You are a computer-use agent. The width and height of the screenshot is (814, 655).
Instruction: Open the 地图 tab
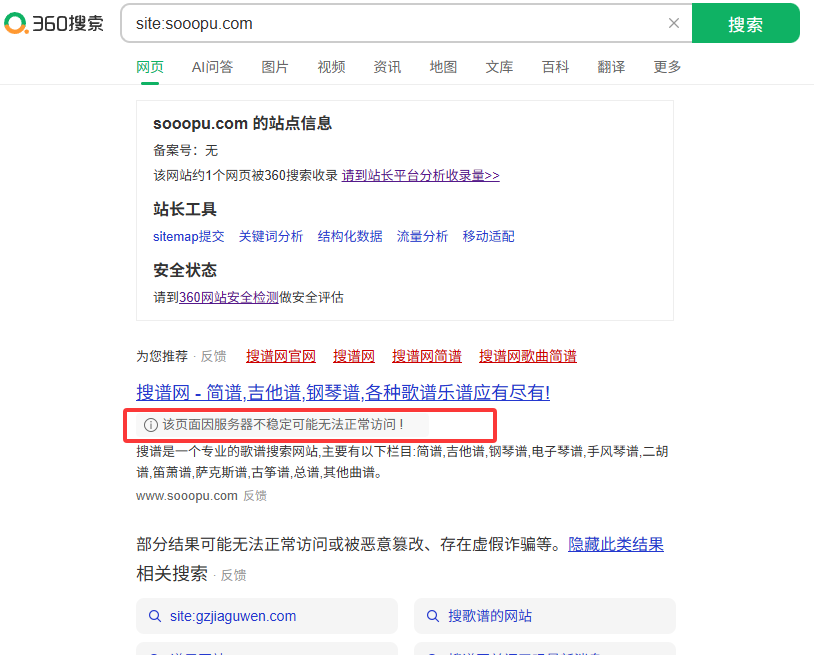click(443, 67)
